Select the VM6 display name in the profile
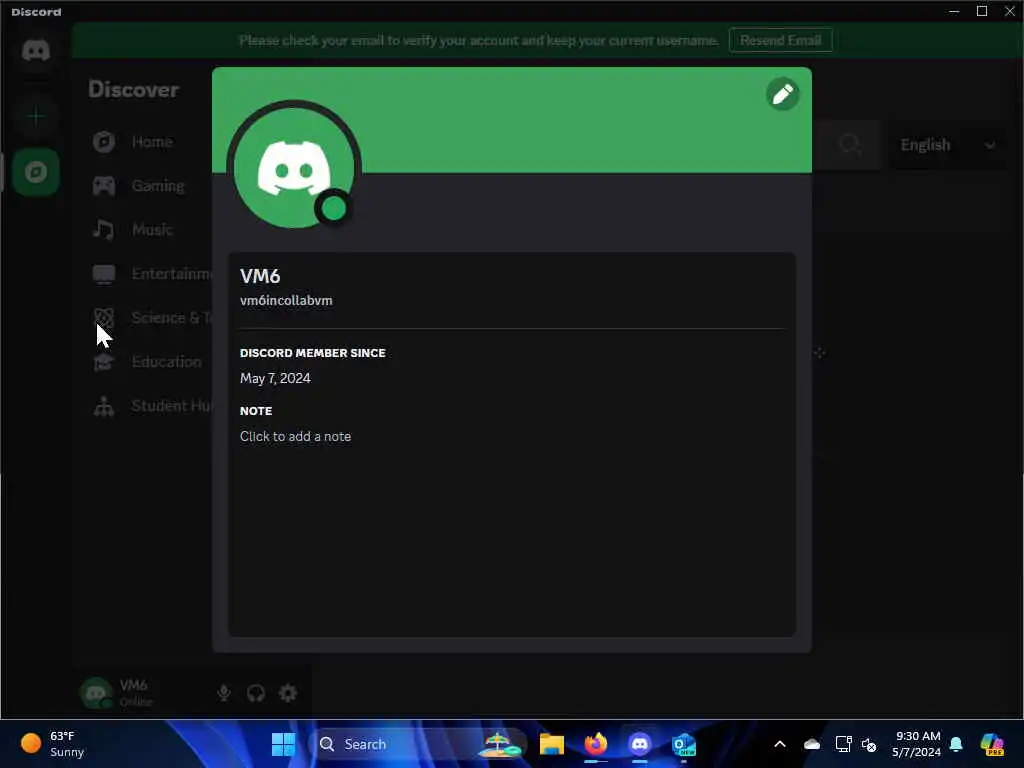 point(260,276)
